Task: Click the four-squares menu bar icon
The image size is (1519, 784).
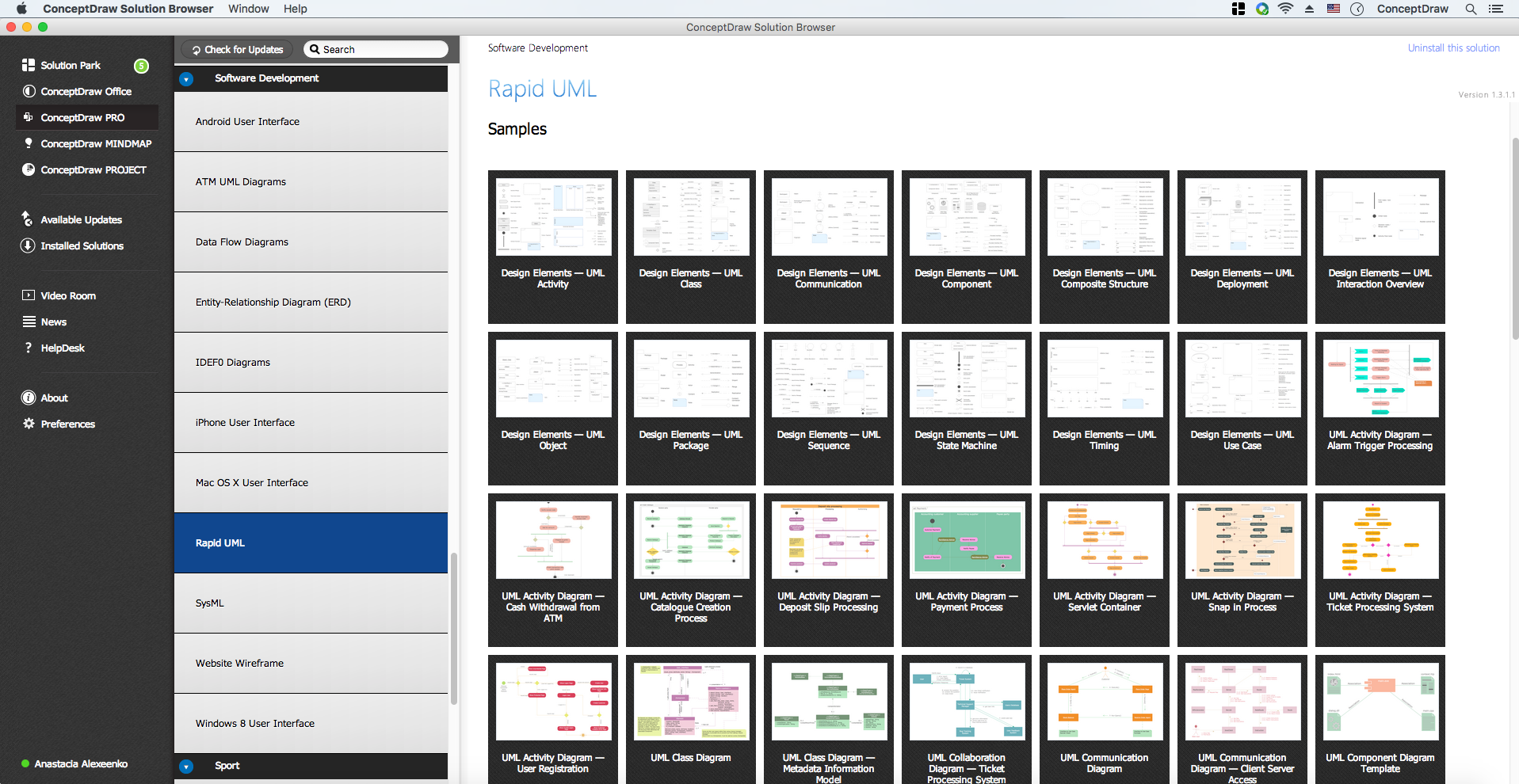Action: 1238,9
